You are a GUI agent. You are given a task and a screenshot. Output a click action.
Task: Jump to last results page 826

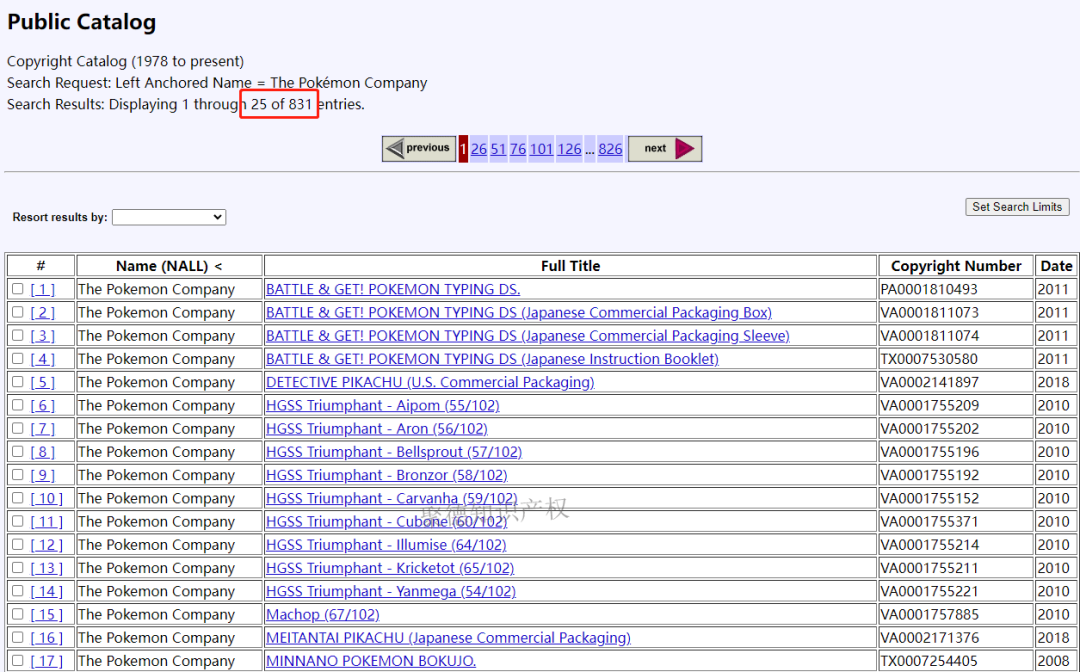click(610, 149)
